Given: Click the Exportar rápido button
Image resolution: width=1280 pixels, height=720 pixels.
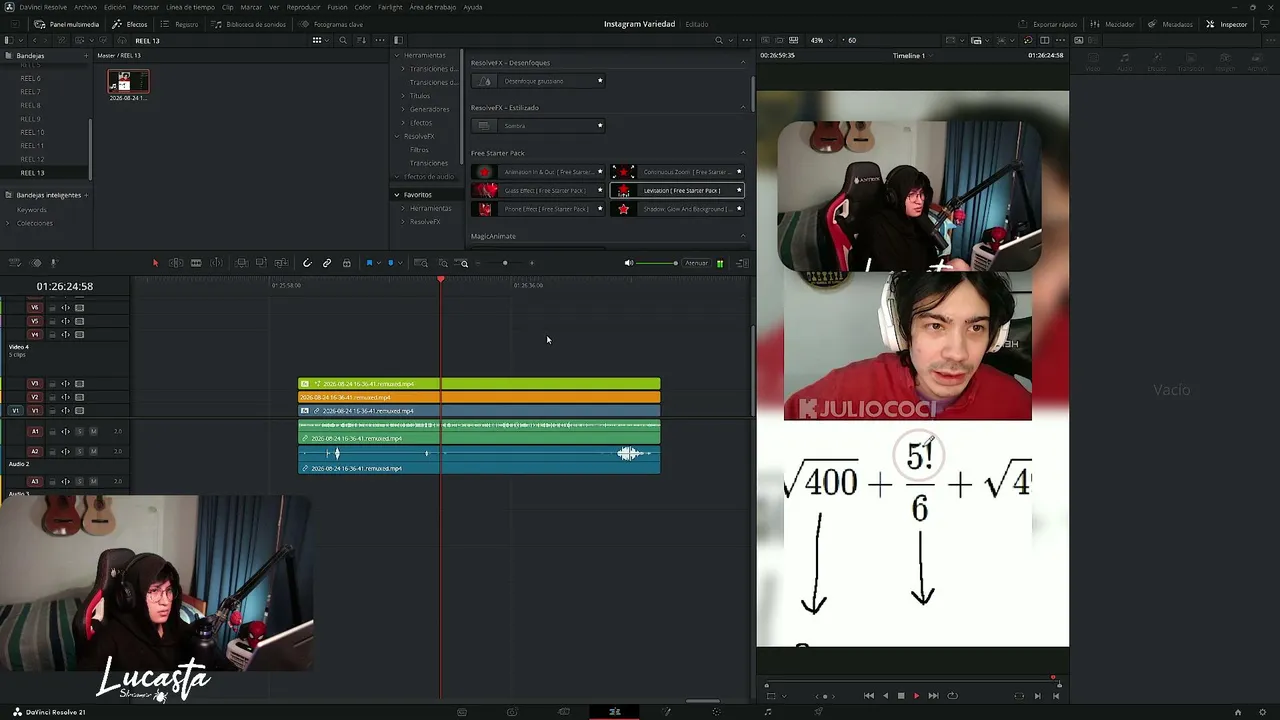Looking at the screenshot, I should coord(1048,24).
